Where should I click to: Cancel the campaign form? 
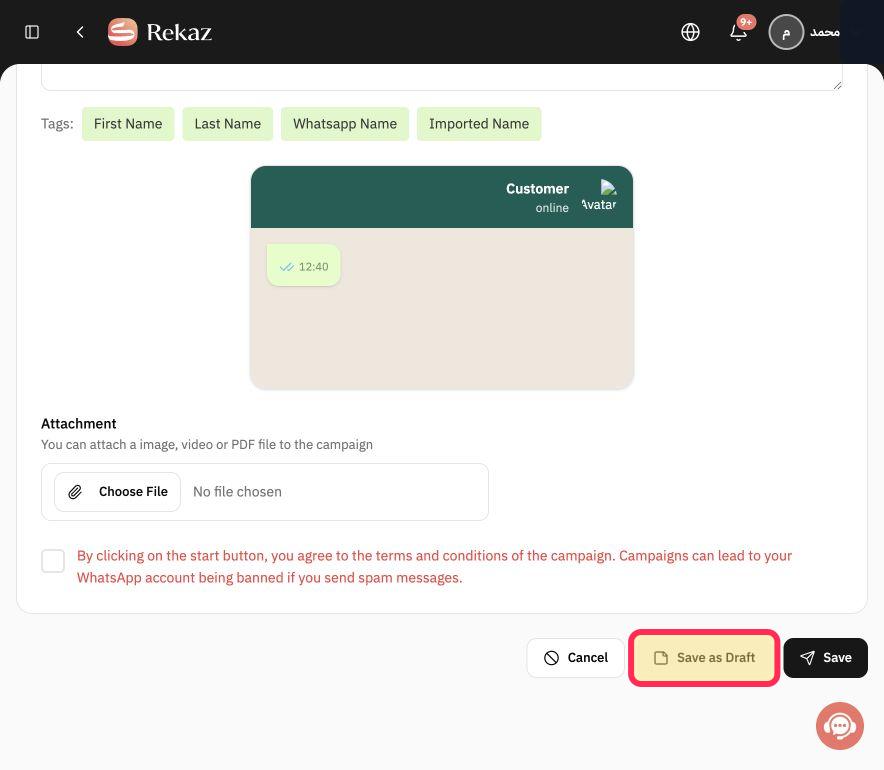tap(576, 658)
